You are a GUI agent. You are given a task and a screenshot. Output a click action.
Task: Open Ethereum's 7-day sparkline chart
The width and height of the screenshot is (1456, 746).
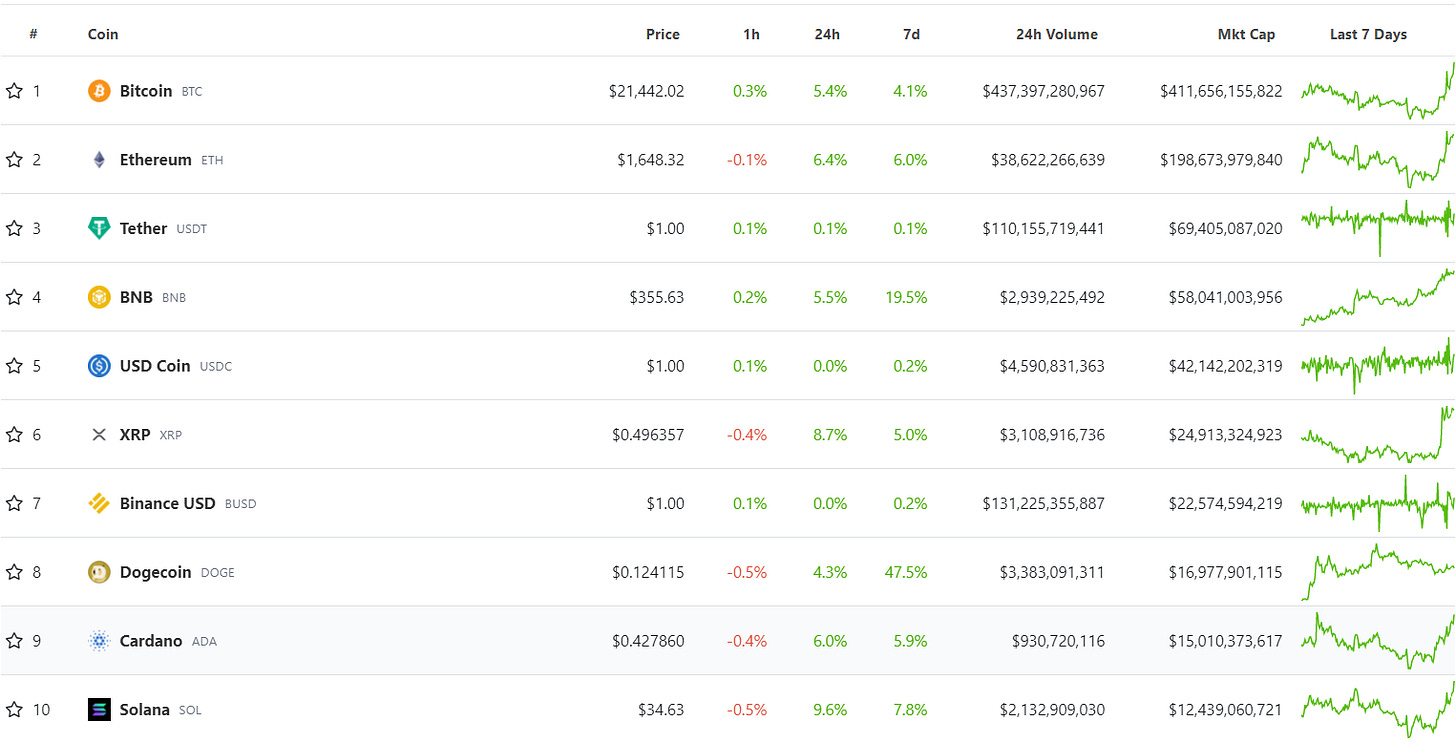point(1378,160)
